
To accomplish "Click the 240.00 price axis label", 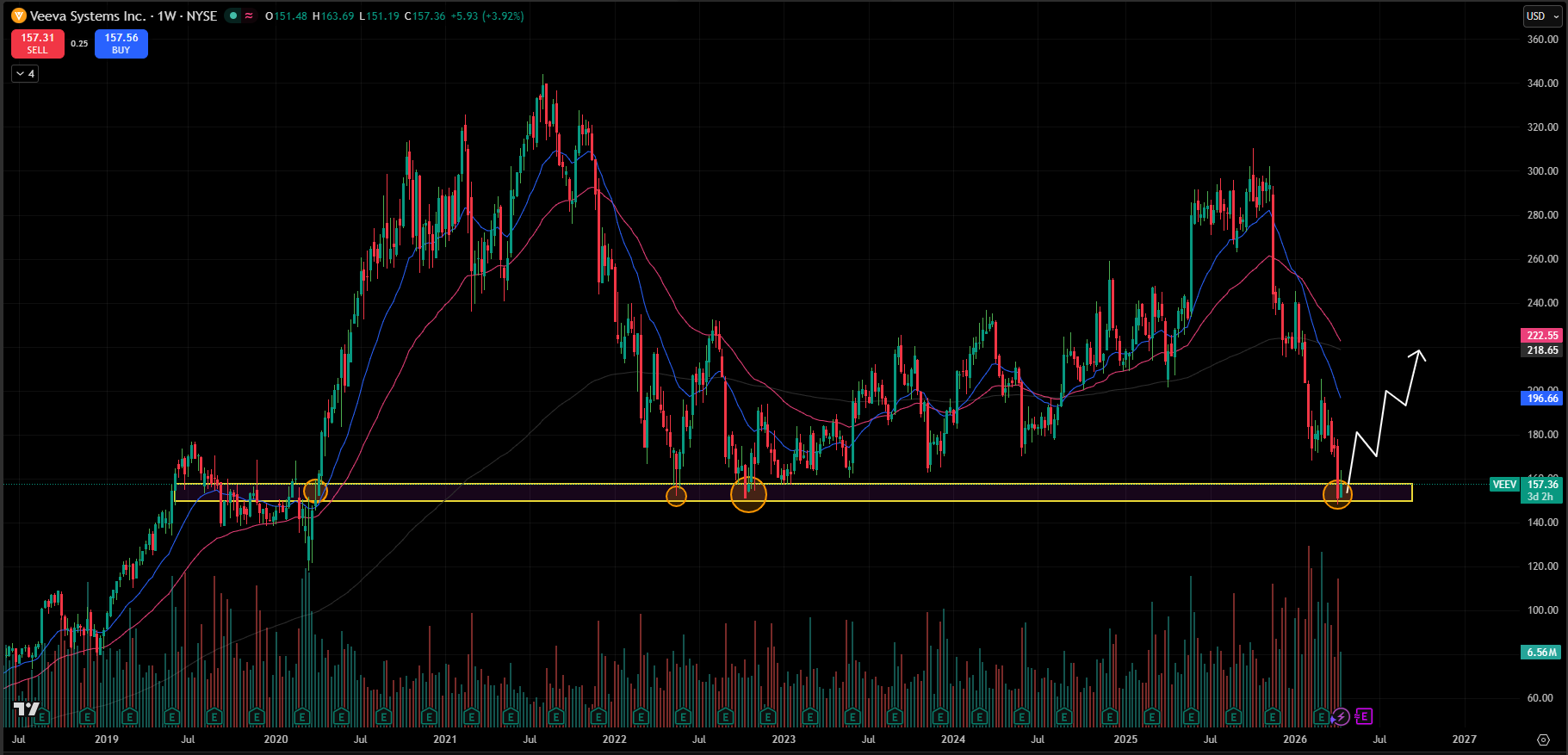I will [1542, 303].
